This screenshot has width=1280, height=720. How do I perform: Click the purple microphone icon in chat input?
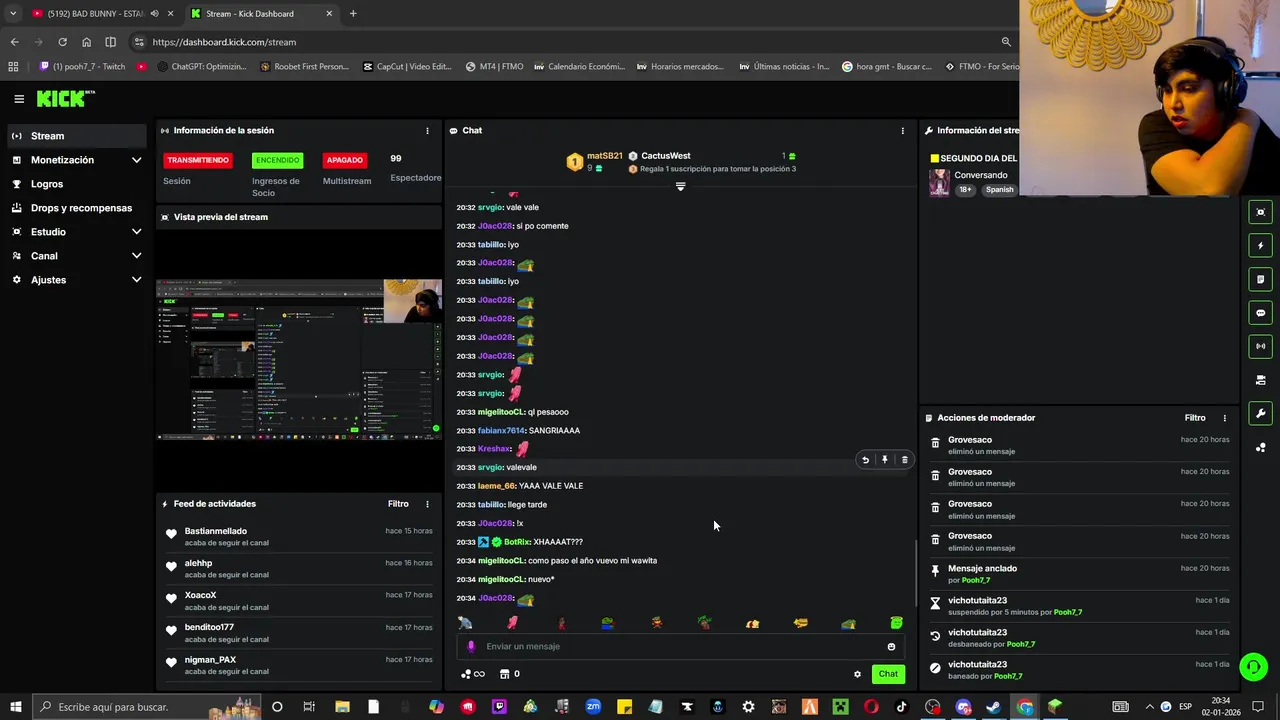pos(471,646)
